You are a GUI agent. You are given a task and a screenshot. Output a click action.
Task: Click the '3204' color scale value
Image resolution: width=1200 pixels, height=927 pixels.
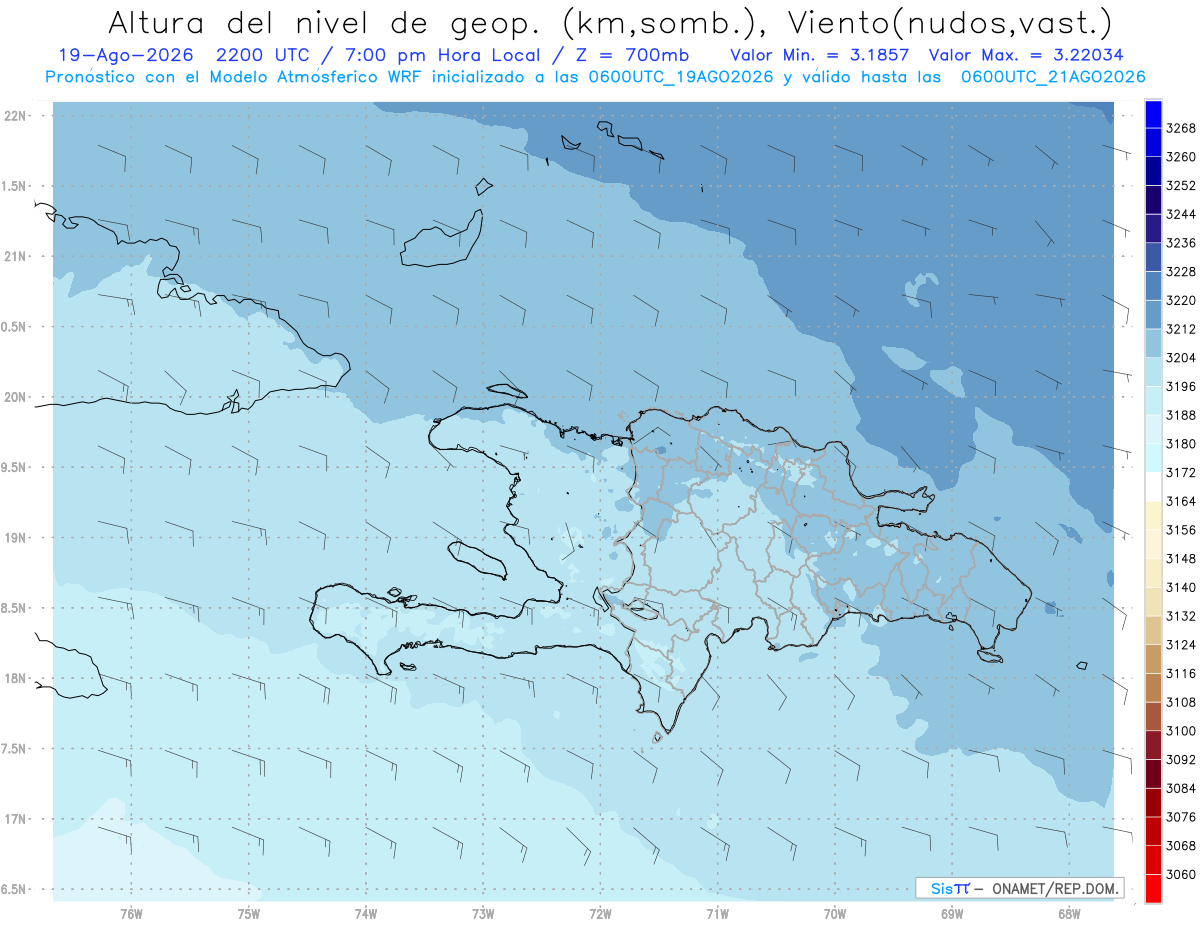coord(1180,358)
